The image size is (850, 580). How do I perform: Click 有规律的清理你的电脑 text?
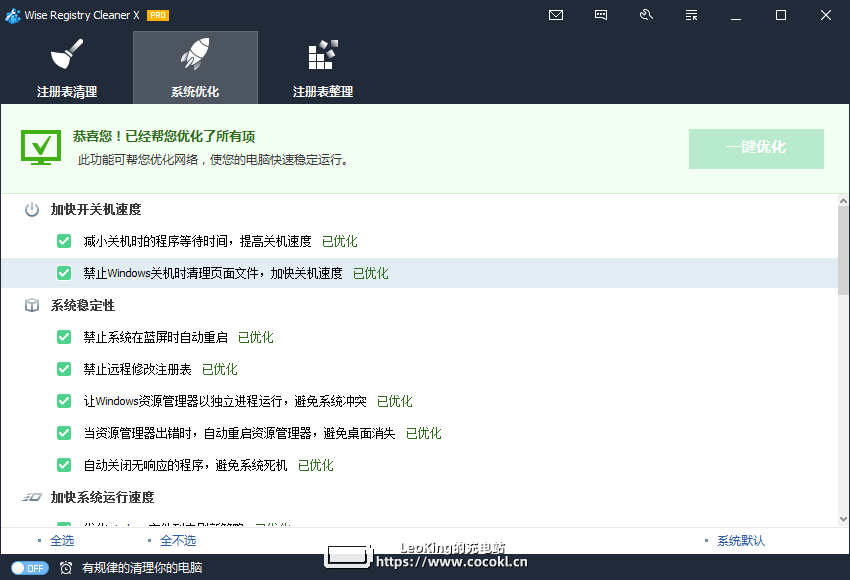[142, 568]
